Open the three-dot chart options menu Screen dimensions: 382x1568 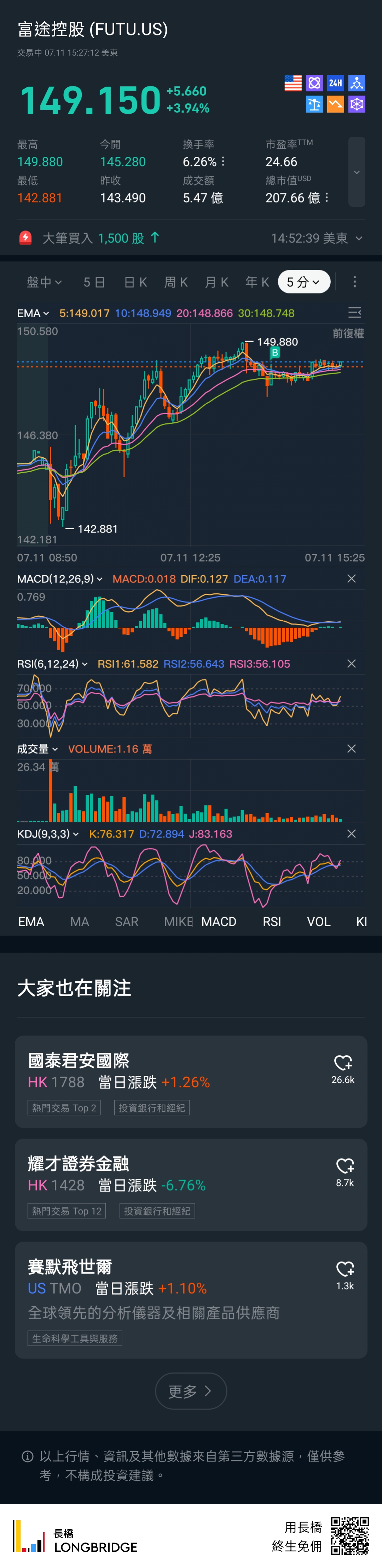coord(355,282)
